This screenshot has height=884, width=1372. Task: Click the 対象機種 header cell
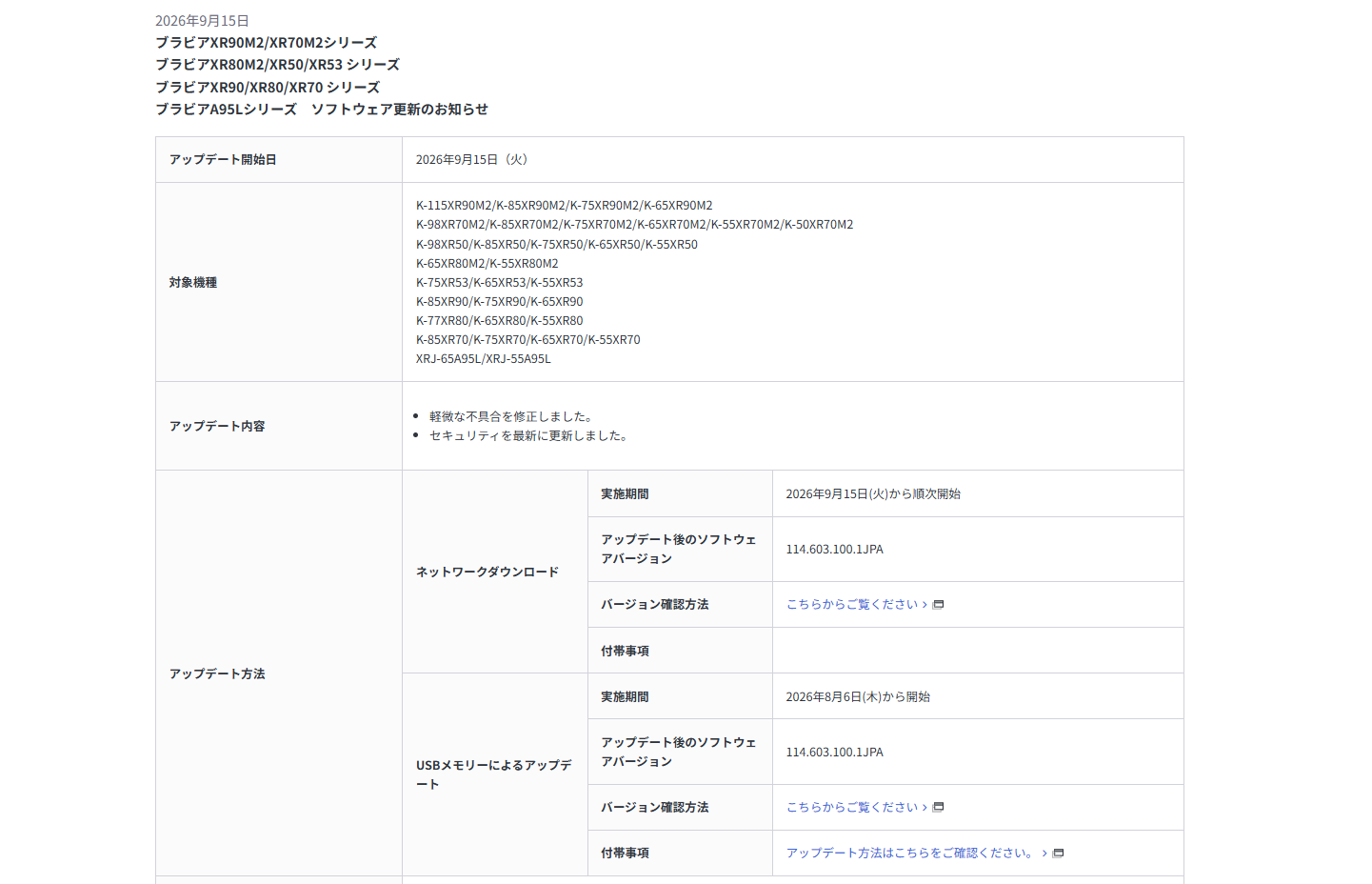279,282
